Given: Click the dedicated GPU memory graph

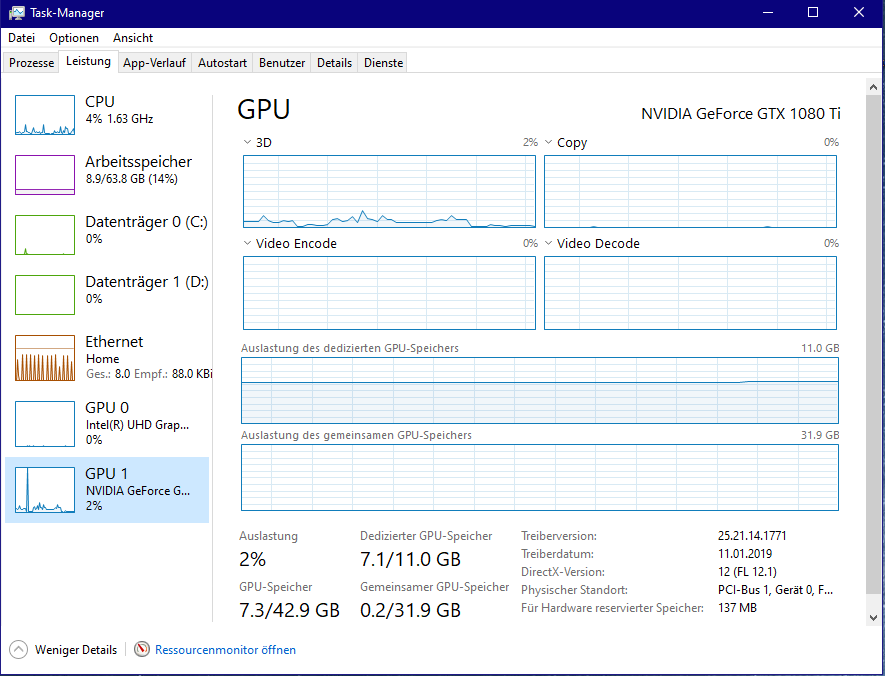Looking at the screenshot, I should [x=540, y=390].
